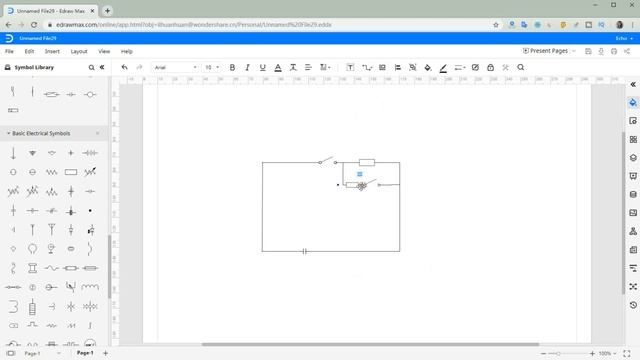Search the Symbol Library

pos(91,67)
